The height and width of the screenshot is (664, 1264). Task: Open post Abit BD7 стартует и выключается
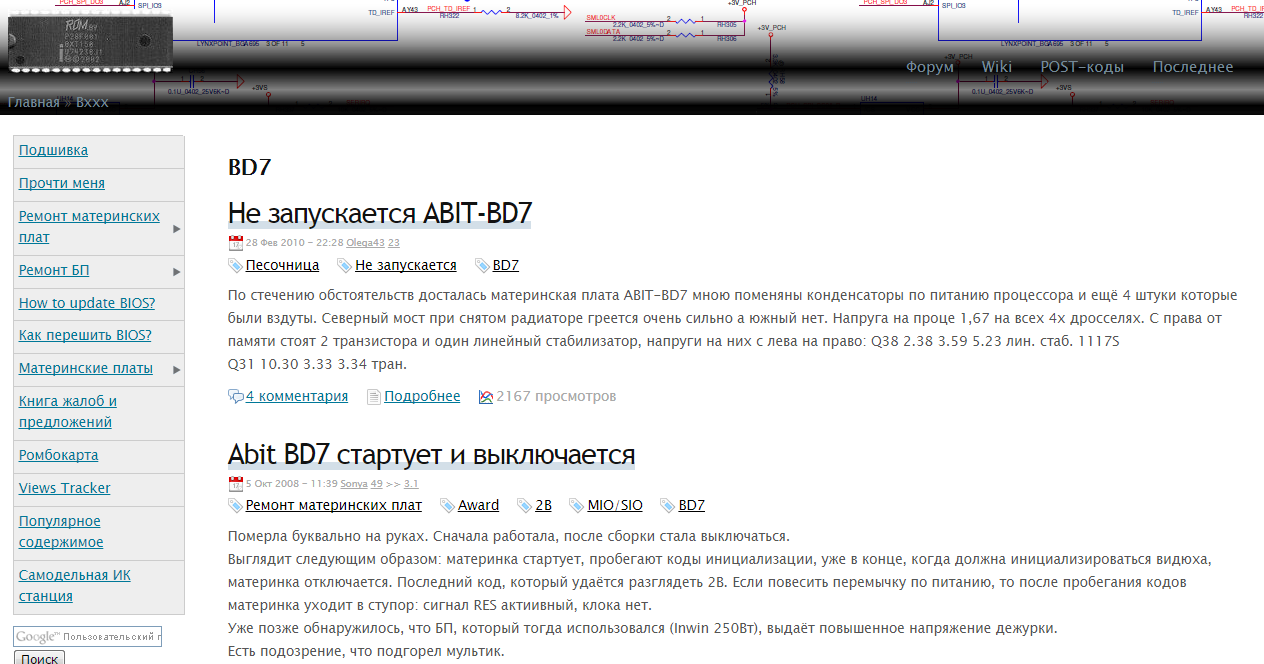point(431,454)
